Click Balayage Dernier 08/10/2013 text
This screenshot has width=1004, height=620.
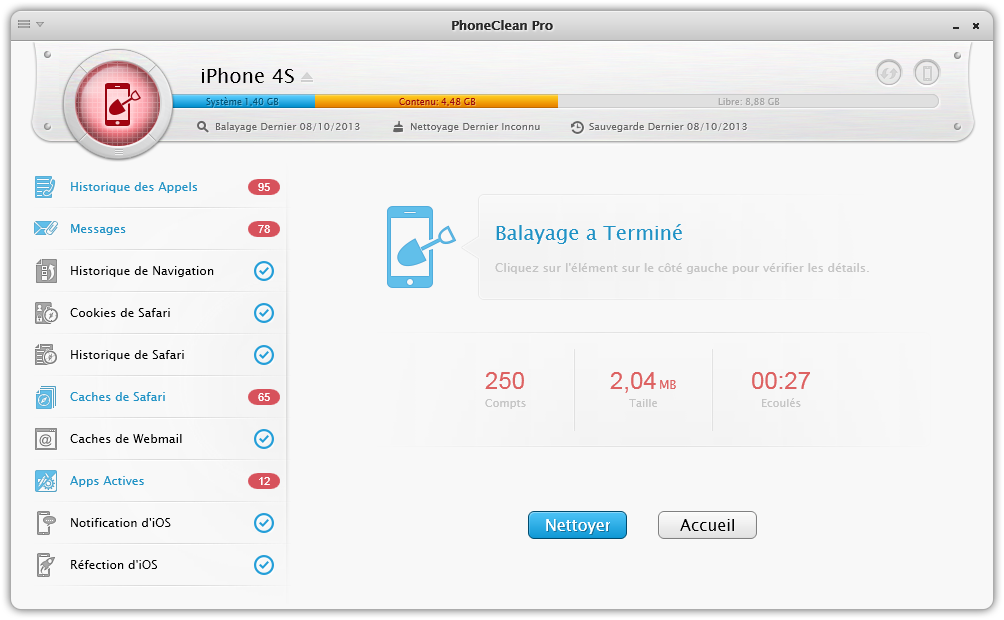click(287, 127)
